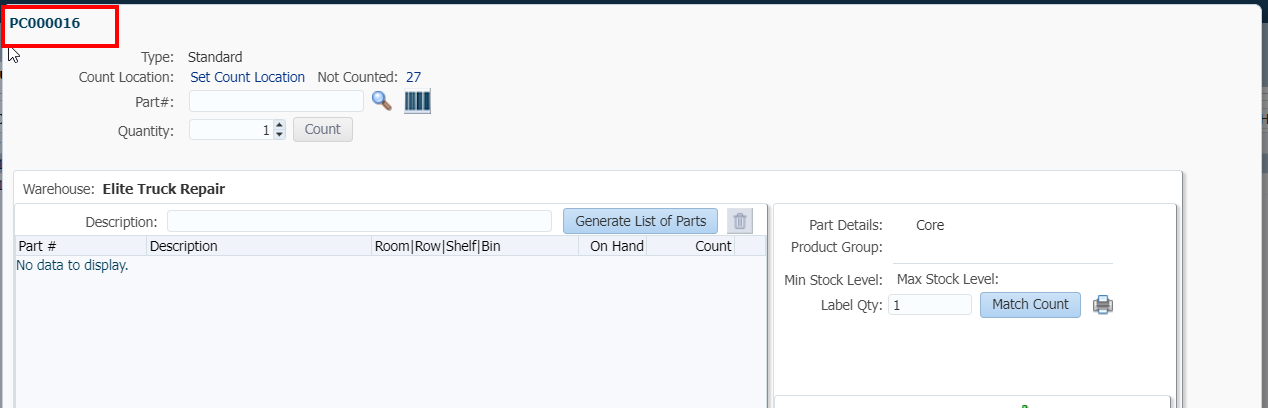Image resolution: width=1268 pixels, height=408 pixels.
Task: Sort by the On Hand column header
Action: (x=614, y=246)
